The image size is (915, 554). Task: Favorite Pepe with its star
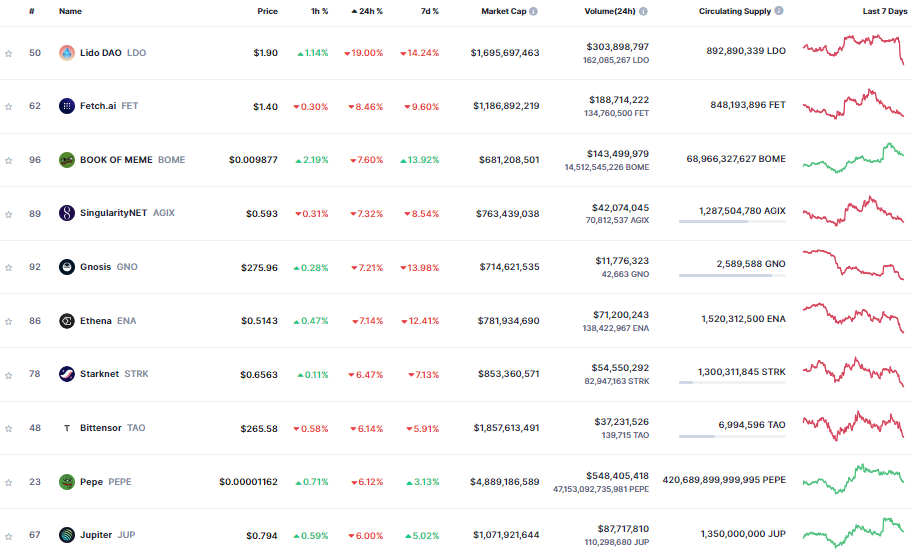pos(9,483)
